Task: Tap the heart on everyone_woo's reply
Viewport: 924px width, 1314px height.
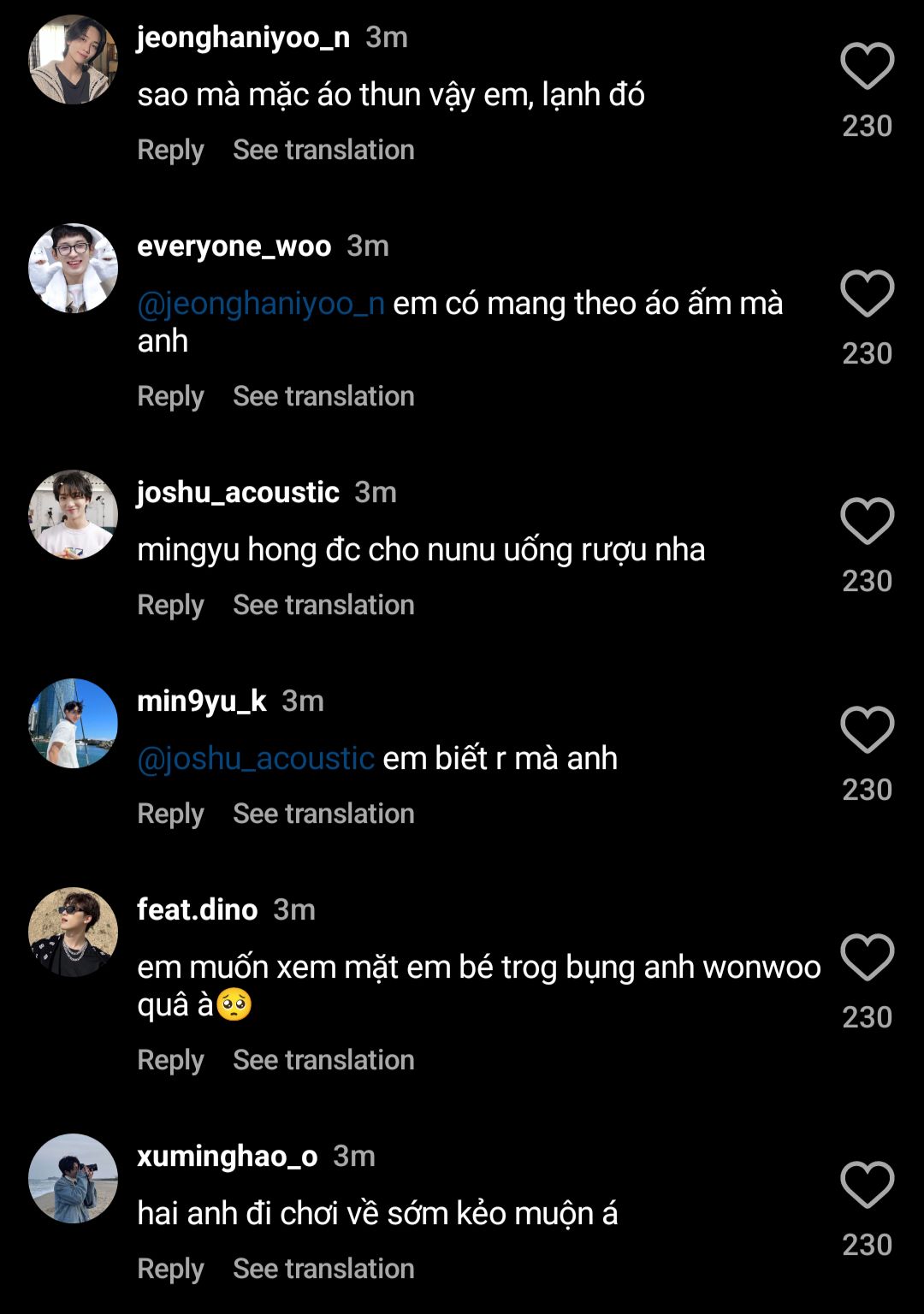Action: 867,293
